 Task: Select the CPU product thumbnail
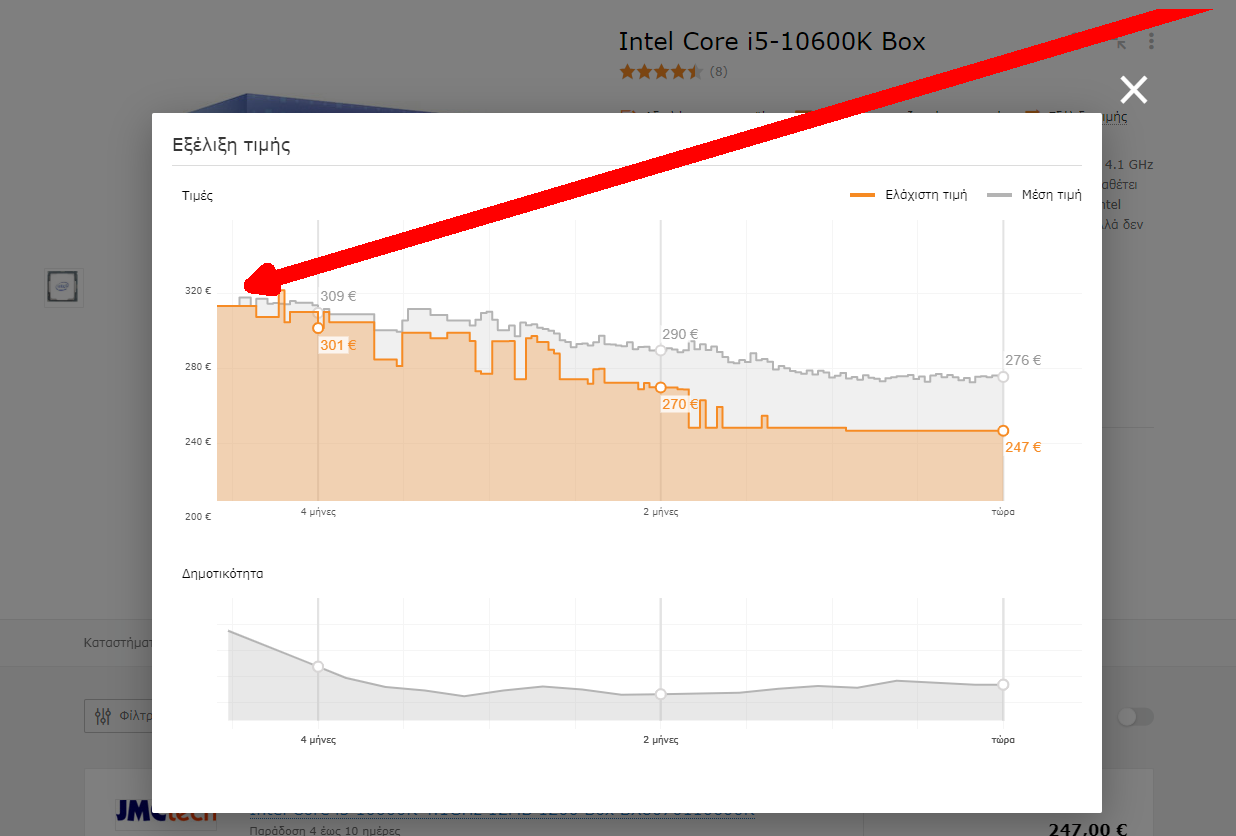coord(64,287)
